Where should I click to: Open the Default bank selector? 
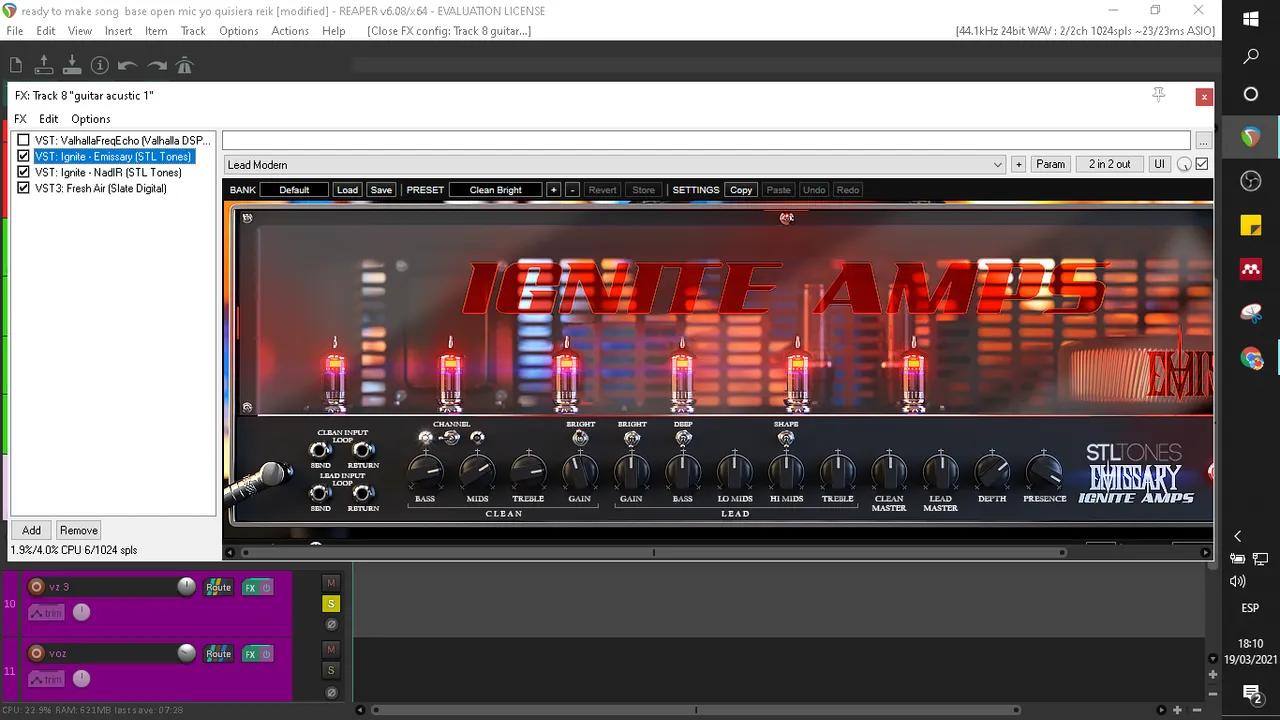click(x=294, y=190)
